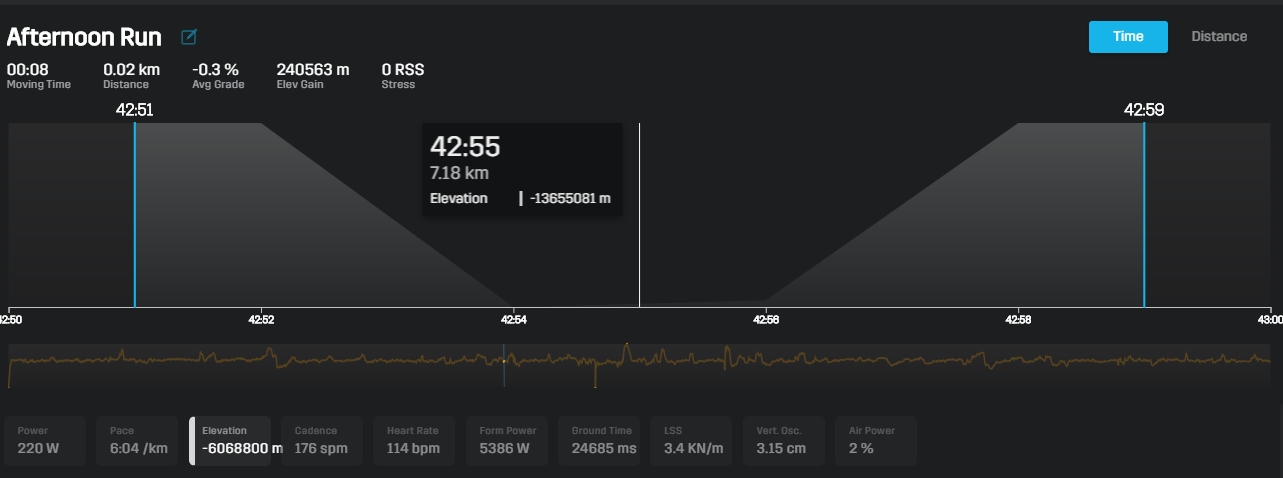Toggle the Power metric tile
The height and width of the screenshot is (478, 1283).
pos(51,441)
